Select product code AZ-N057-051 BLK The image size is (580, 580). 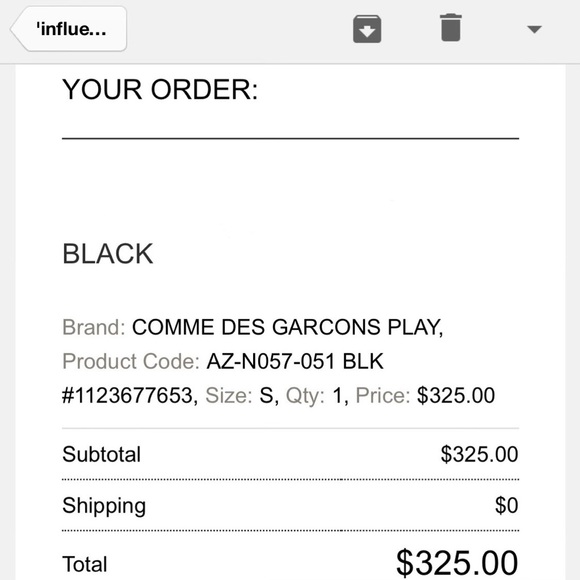click(295, 361)
